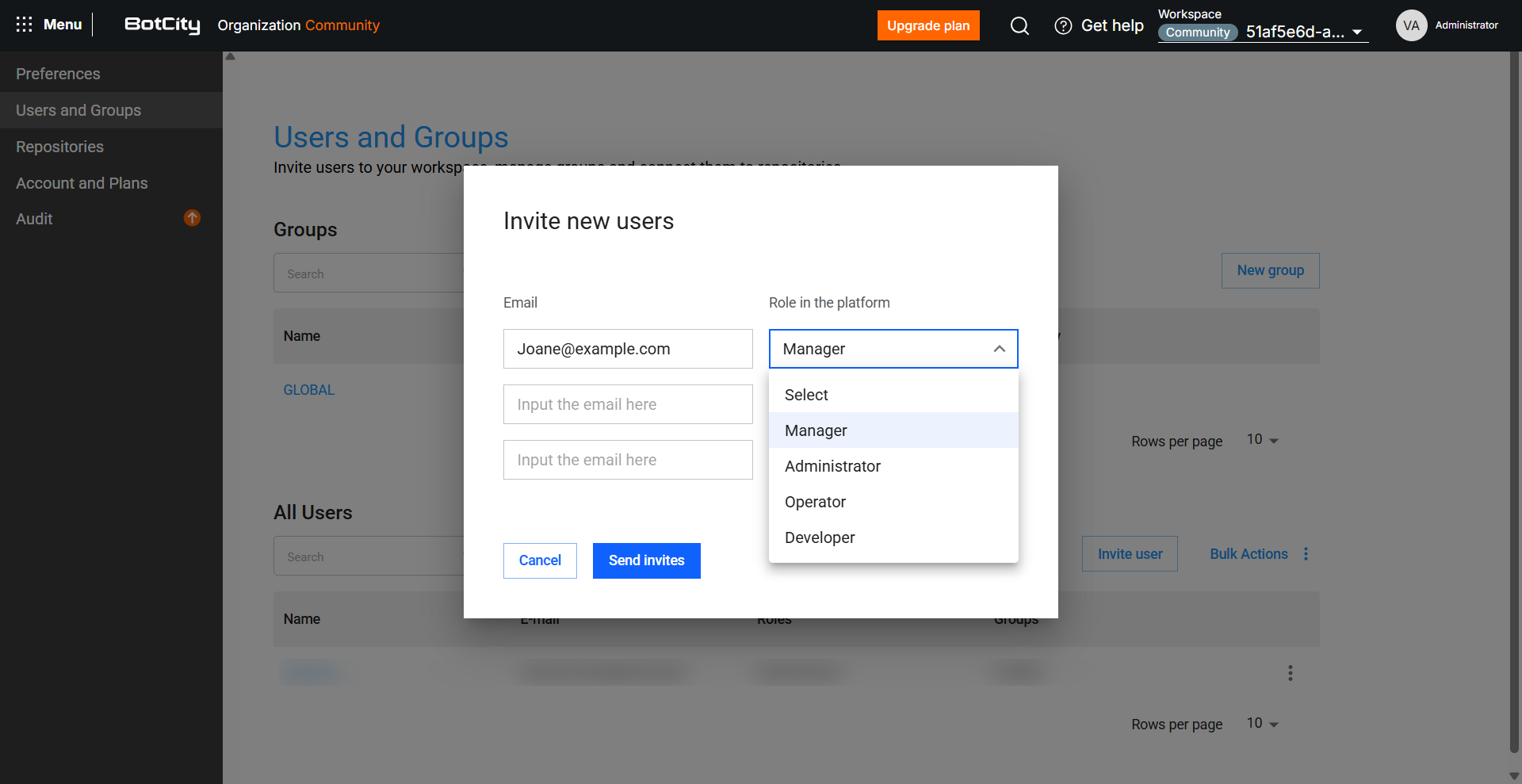
Task: Open the Bulk Actions kebab icon
Action: click(x=1306, y=554)
